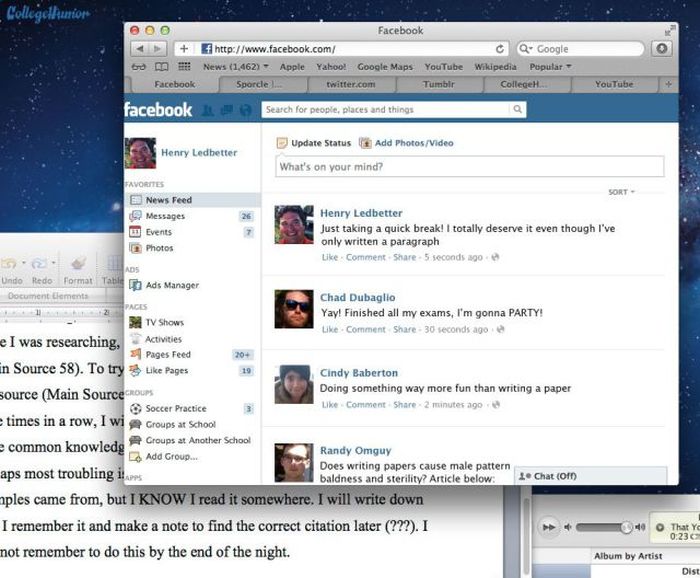This screenshot has width=700, height=578.
Task: Click the Messages sidebar icon
Action: coord(136,216)
